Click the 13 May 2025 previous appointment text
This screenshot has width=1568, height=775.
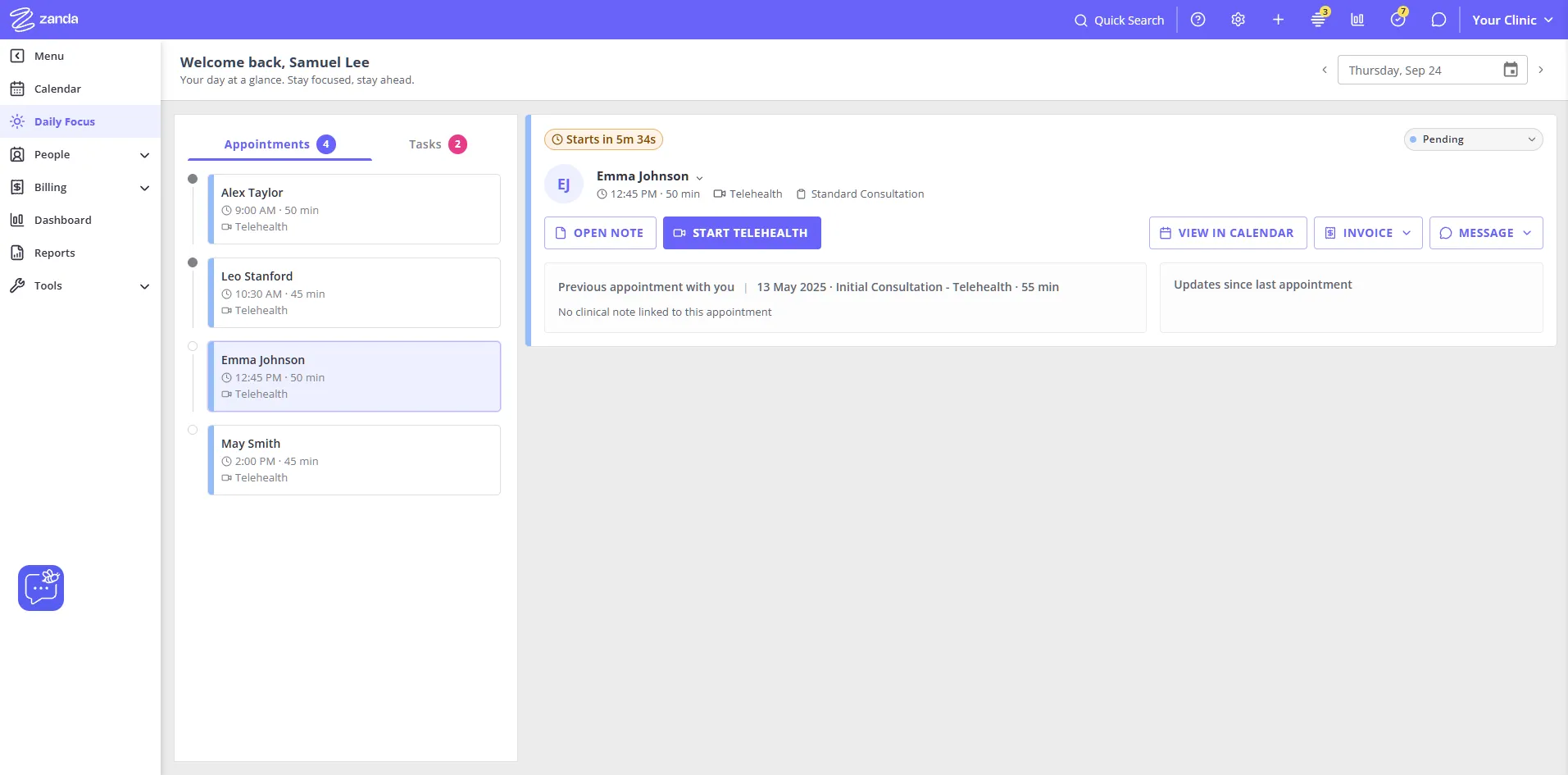(x=907, y=287)
